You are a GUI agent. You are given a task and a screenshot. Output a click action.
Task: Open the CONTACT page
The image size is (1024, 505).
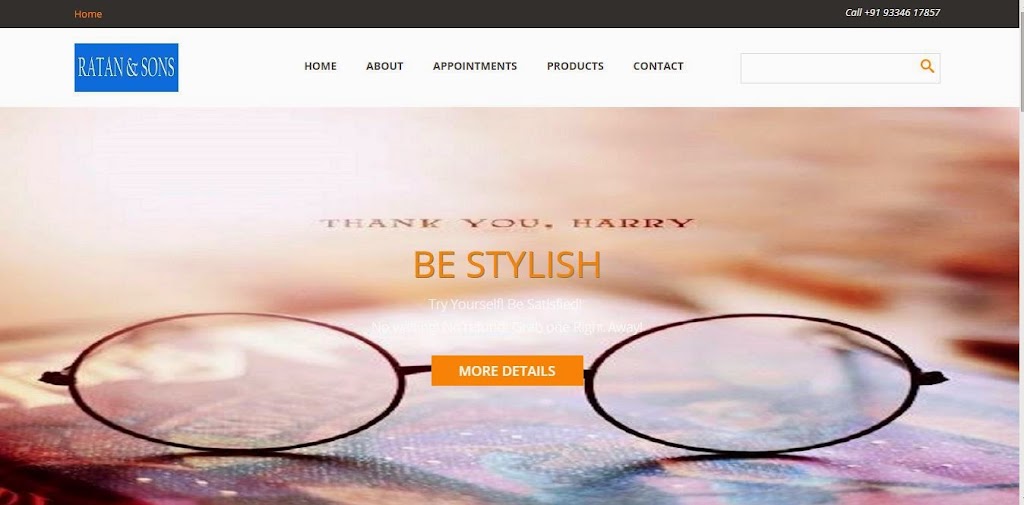pyautogui.click(x=658, y=66)
